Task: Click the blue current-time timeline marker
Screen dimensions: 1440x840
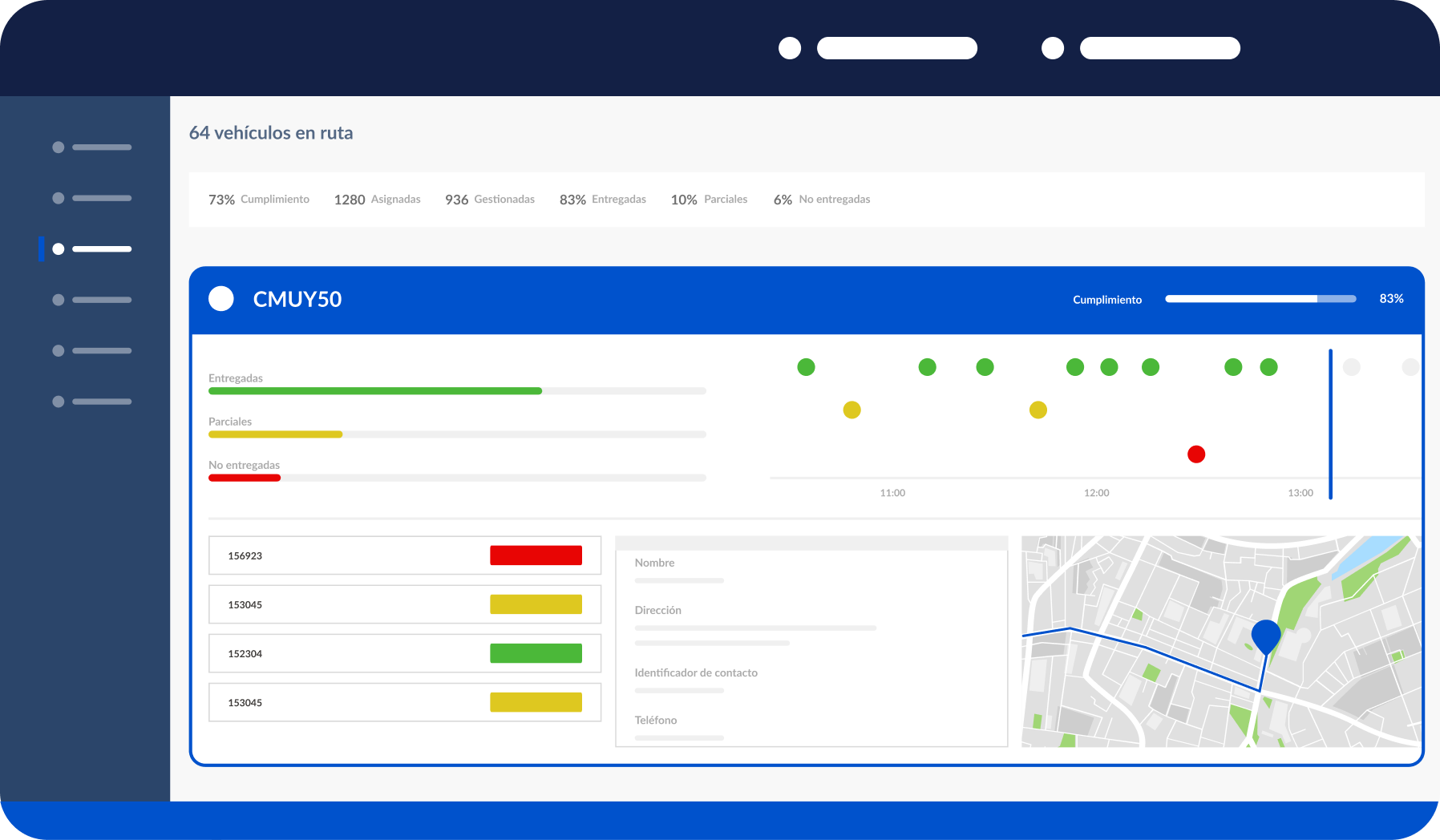Action: point(1330,424)
